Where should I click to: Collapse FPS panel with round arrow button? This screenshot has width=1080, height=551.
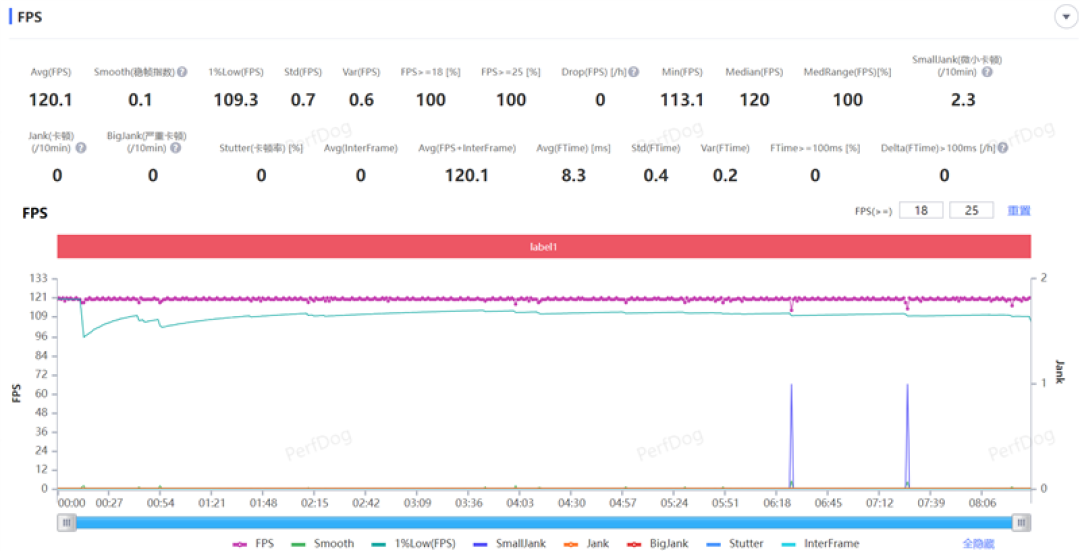[1066, 17]
